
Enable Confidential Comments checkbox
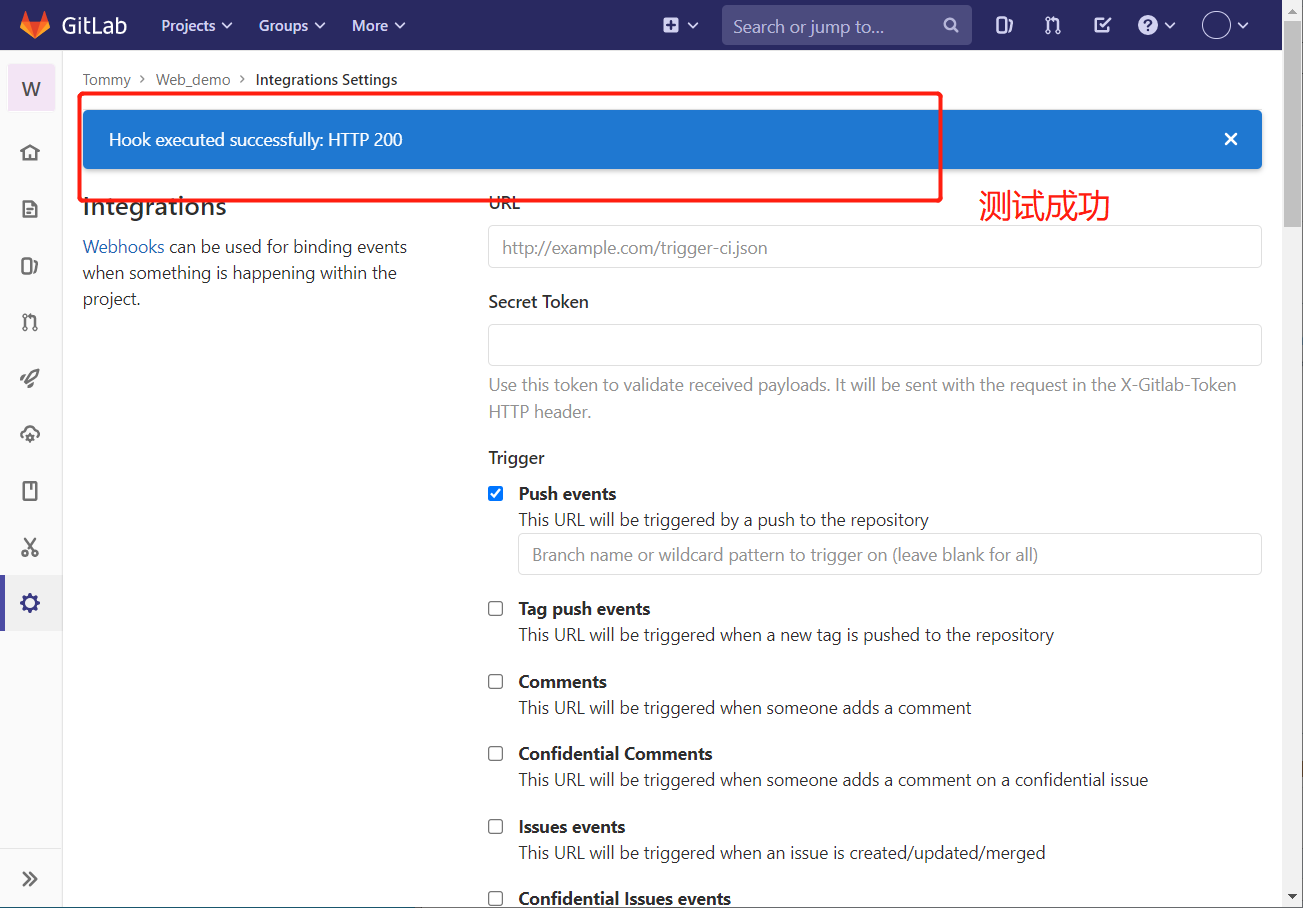click(x=496, y=754)
